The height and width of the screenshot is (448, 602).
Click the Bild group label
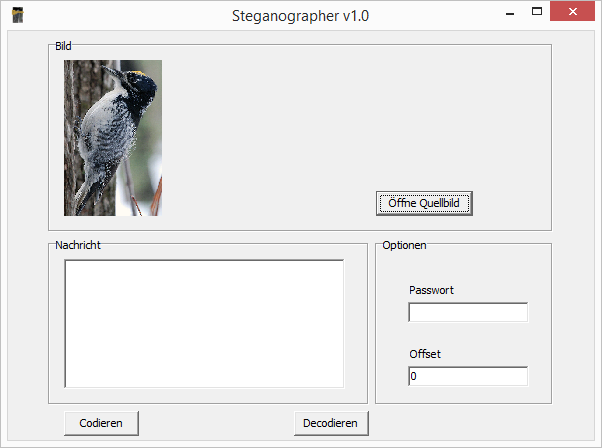pyautogui.click(x=63, y=46)
